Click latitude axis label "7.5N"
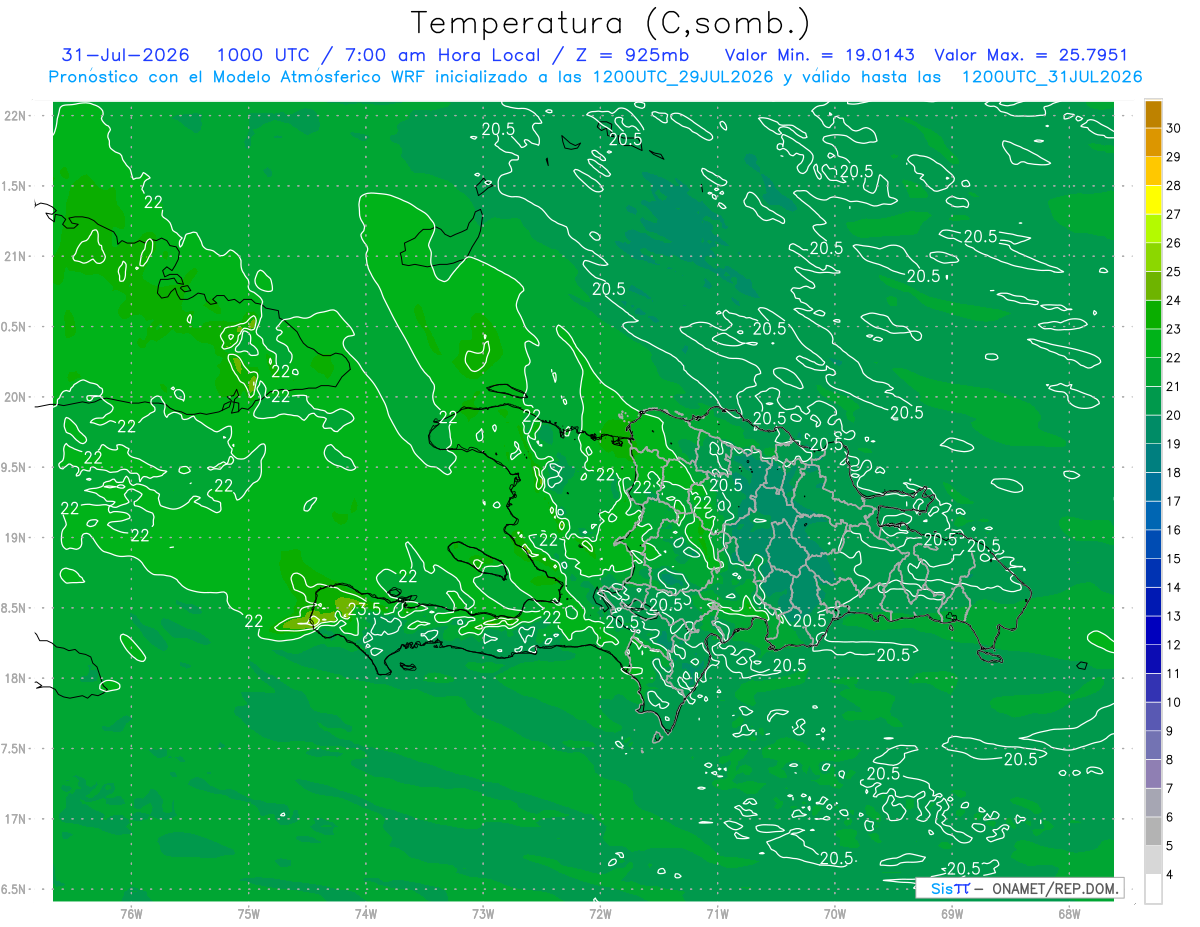Screen dimensions: 1200x927 click(14, 749)
